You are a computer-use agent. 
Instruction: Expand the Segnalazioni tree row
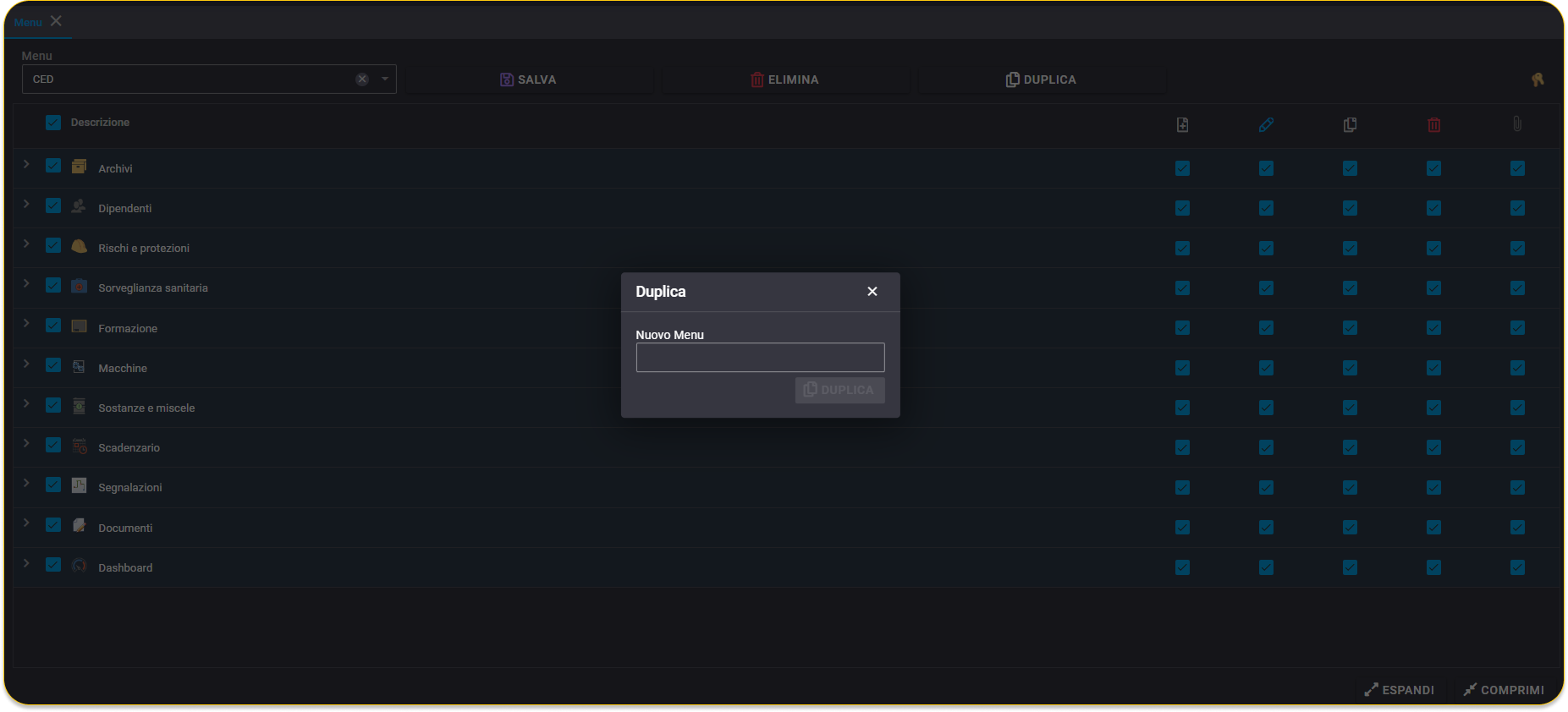tap(26, 483)
